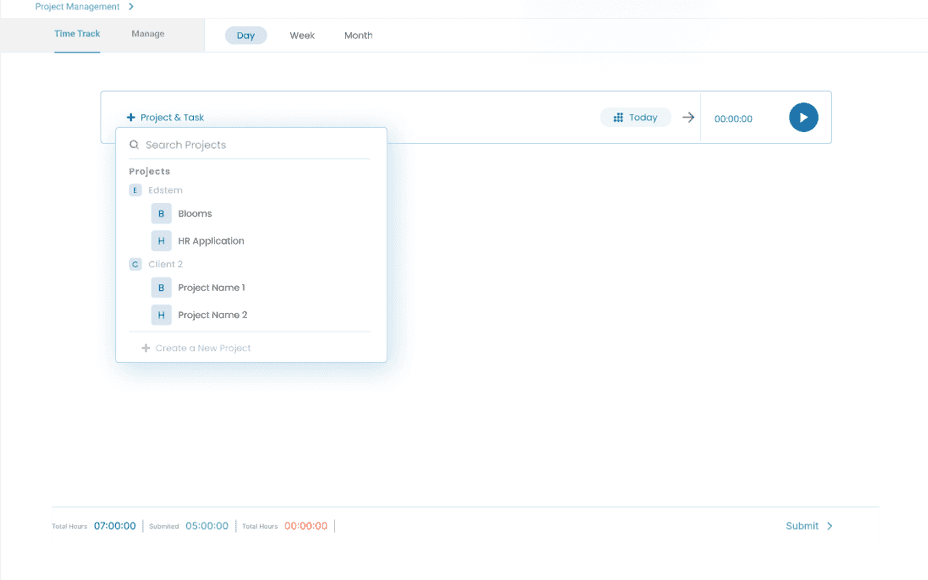Screen dimensions: 928x580
Task: Click the C badge next to Client 2
Action: tap(135, 264)
